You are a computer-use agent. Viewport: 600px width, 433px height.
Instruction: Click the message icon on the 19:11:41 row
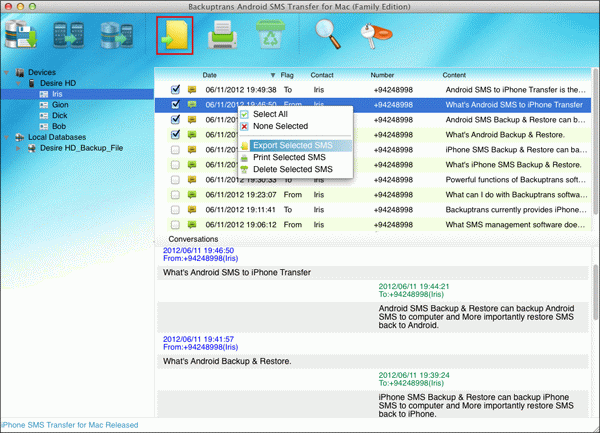coord(192,210)
